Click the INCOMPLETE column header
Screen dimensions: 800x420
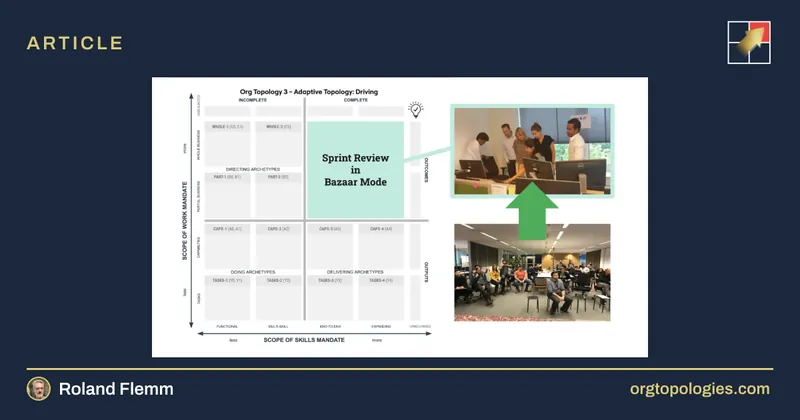tap(253, 100)
